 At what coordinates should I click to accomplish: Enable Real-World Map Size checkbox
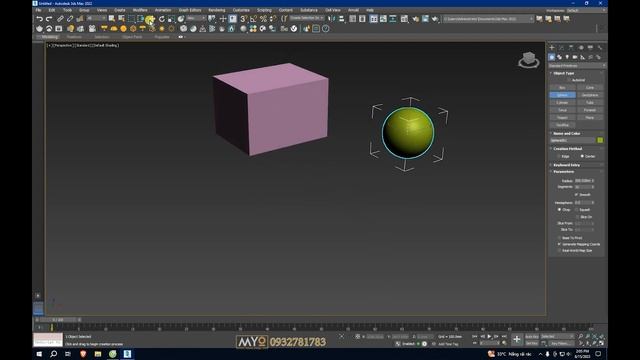559,250
